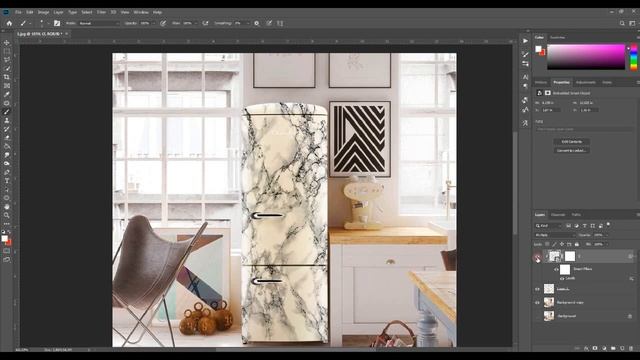Select the Rectangular Marquee tool
Screen dimensions: 640x360
(x=7, y=51)
